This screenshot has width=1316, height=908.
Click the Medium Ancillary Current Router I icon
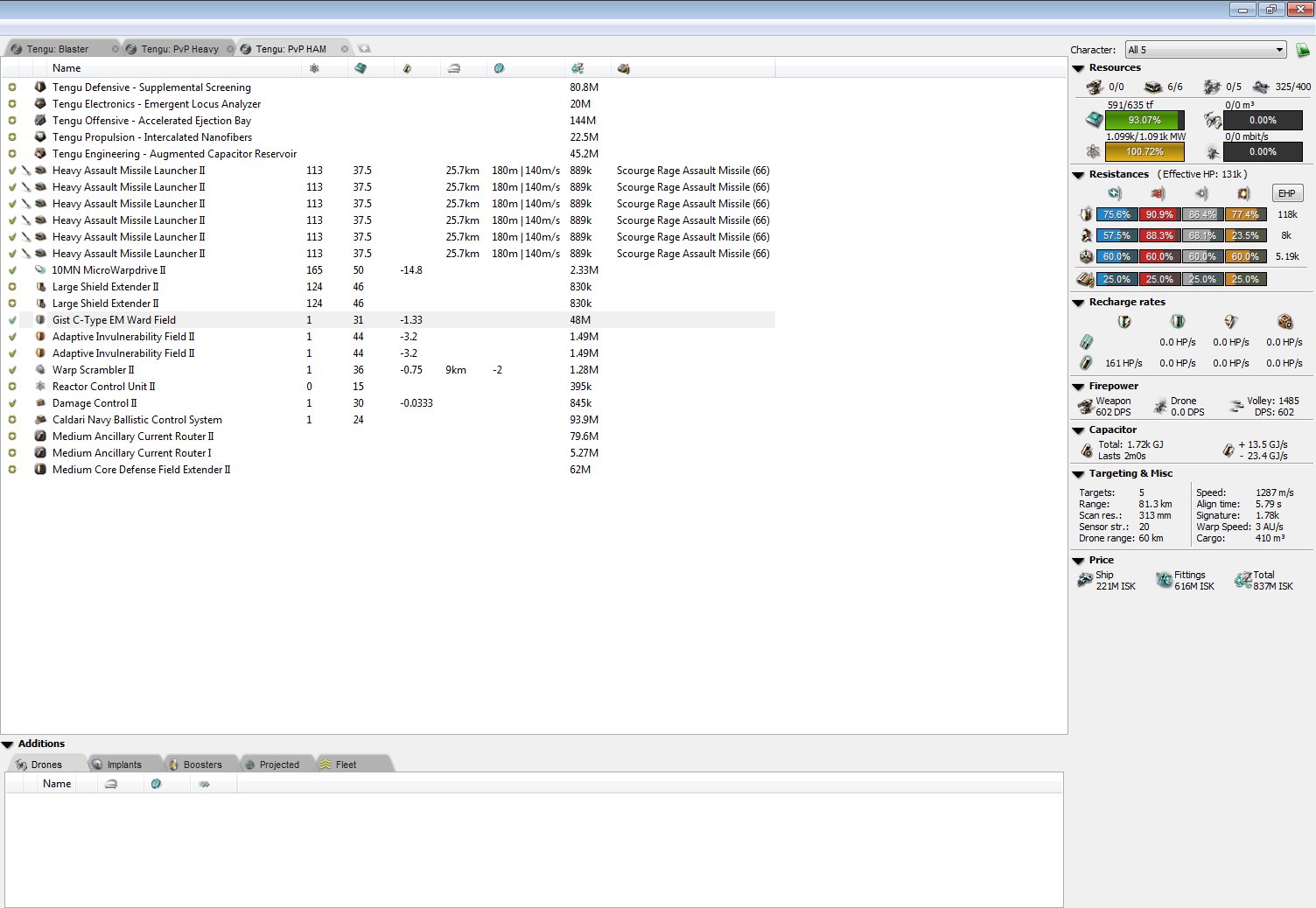coord(40,453)
